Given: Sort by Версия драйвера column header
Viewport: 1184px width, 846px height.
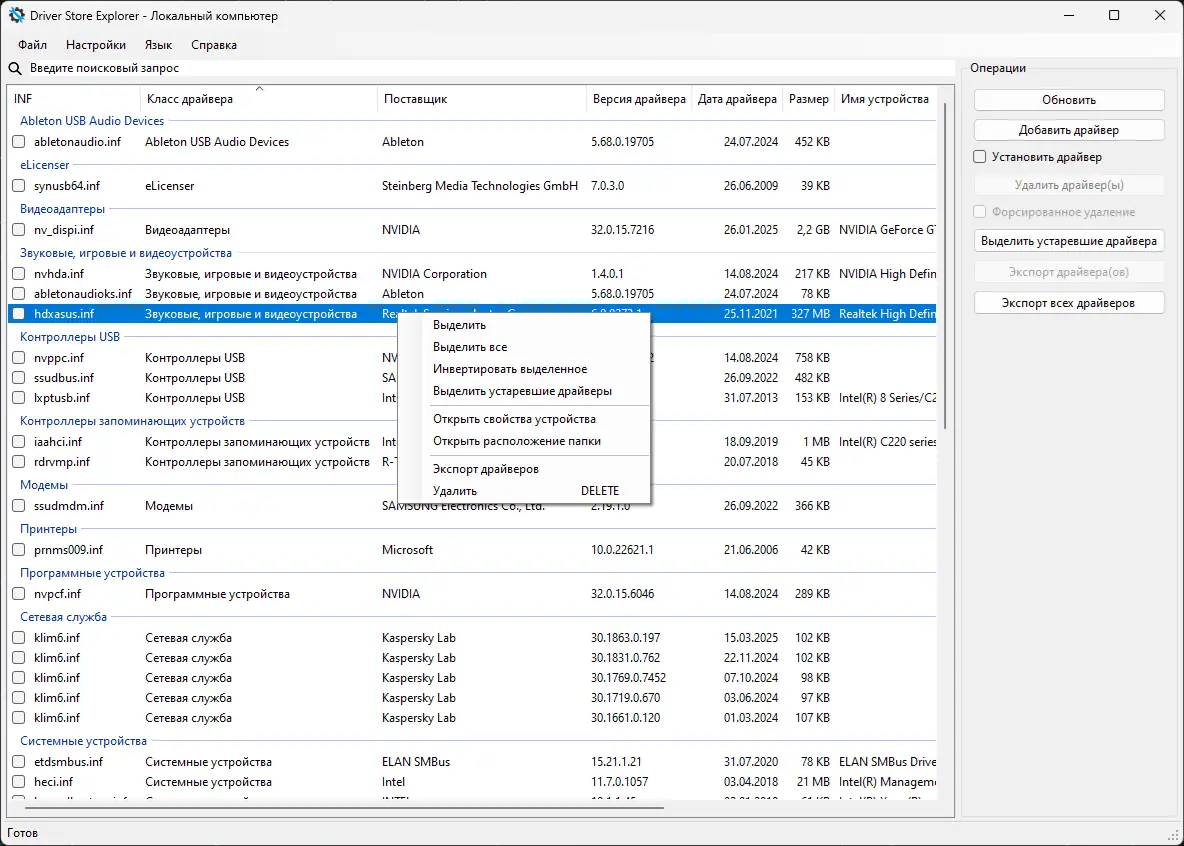Looking at the screenshot, I should [x=639, y=99].
